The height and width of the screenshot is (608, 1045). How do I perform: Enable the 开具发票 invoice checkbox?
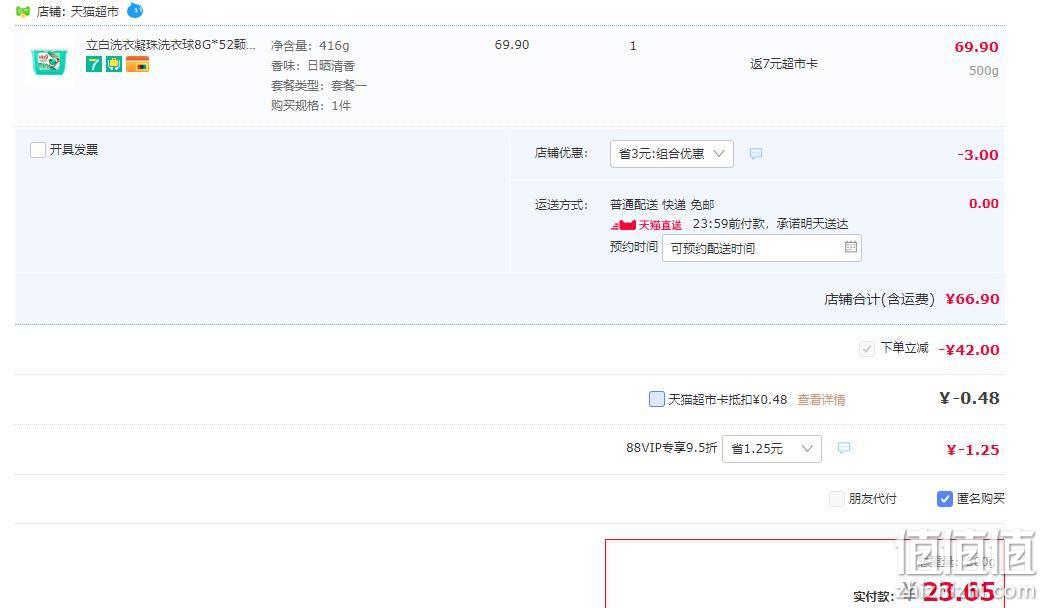click(x=38, y=150)
